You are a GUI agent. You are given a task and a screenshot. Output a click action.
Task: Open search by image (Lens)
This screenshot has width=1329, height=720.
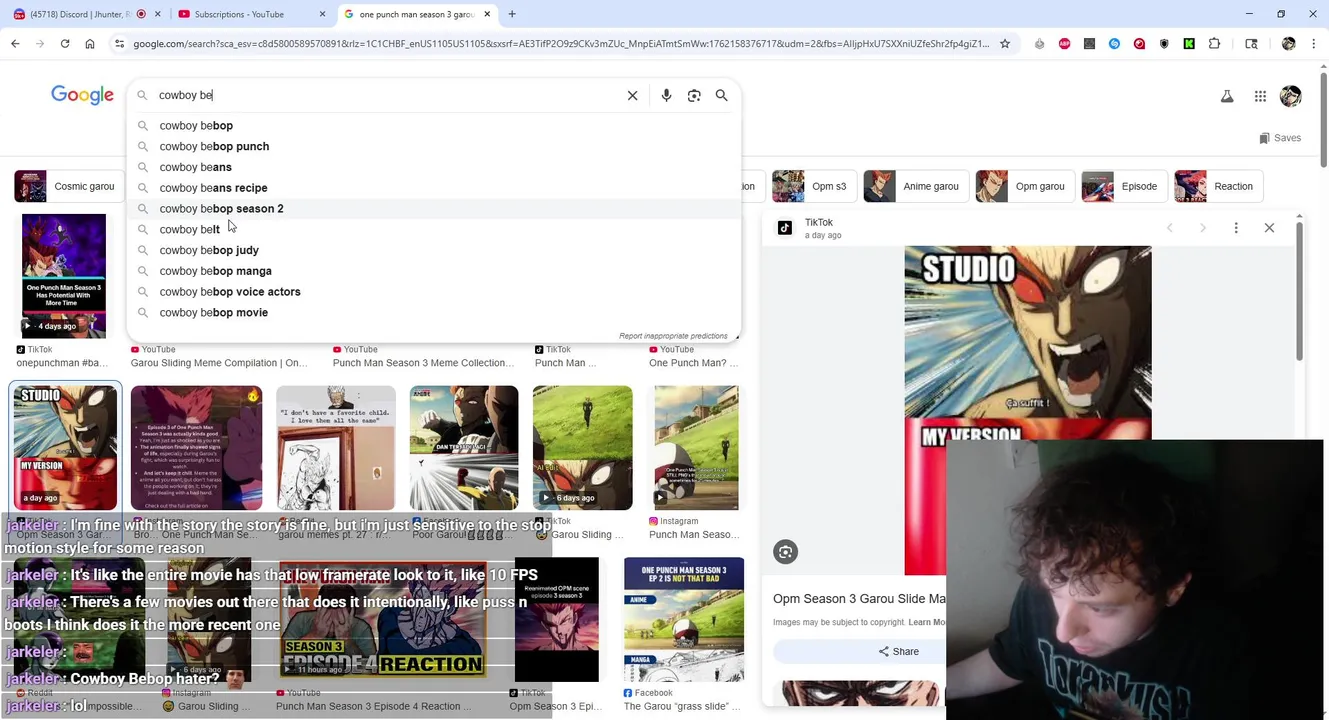click(694, 95)
